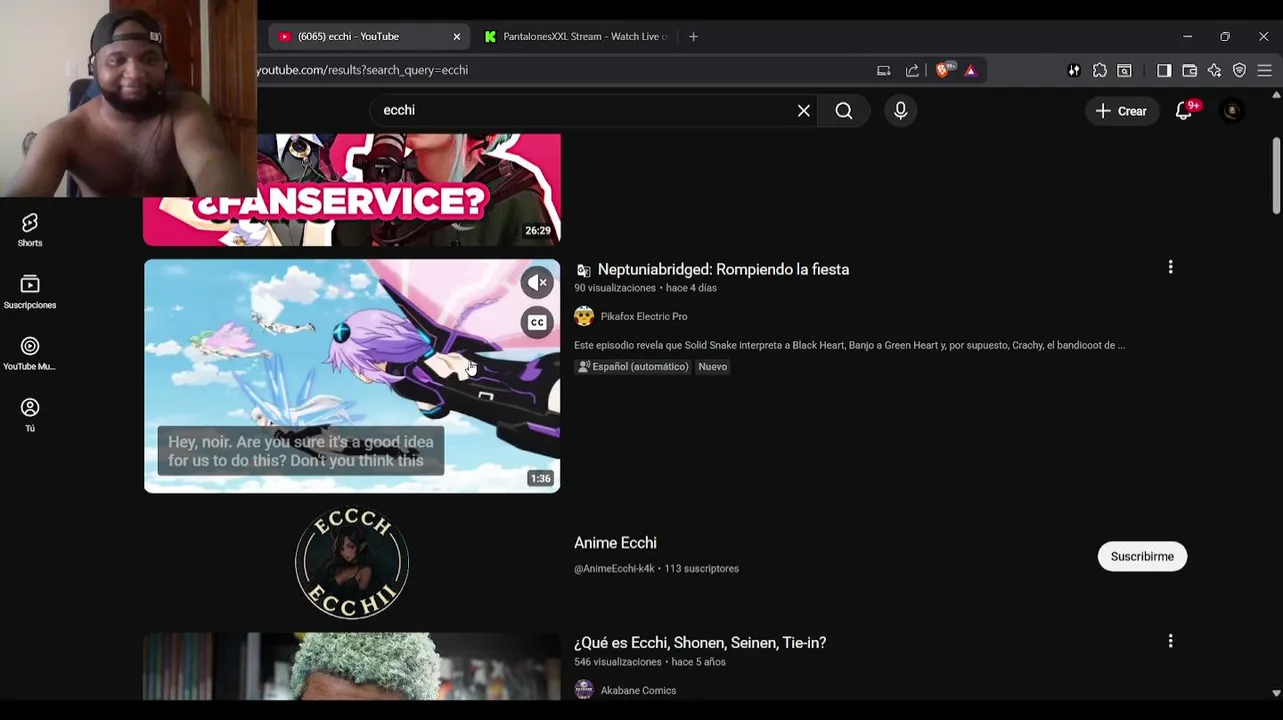Screen dimensions: 1283x720
Task: Open YouTube Music in the sidebar
Action: coord(30,354)
